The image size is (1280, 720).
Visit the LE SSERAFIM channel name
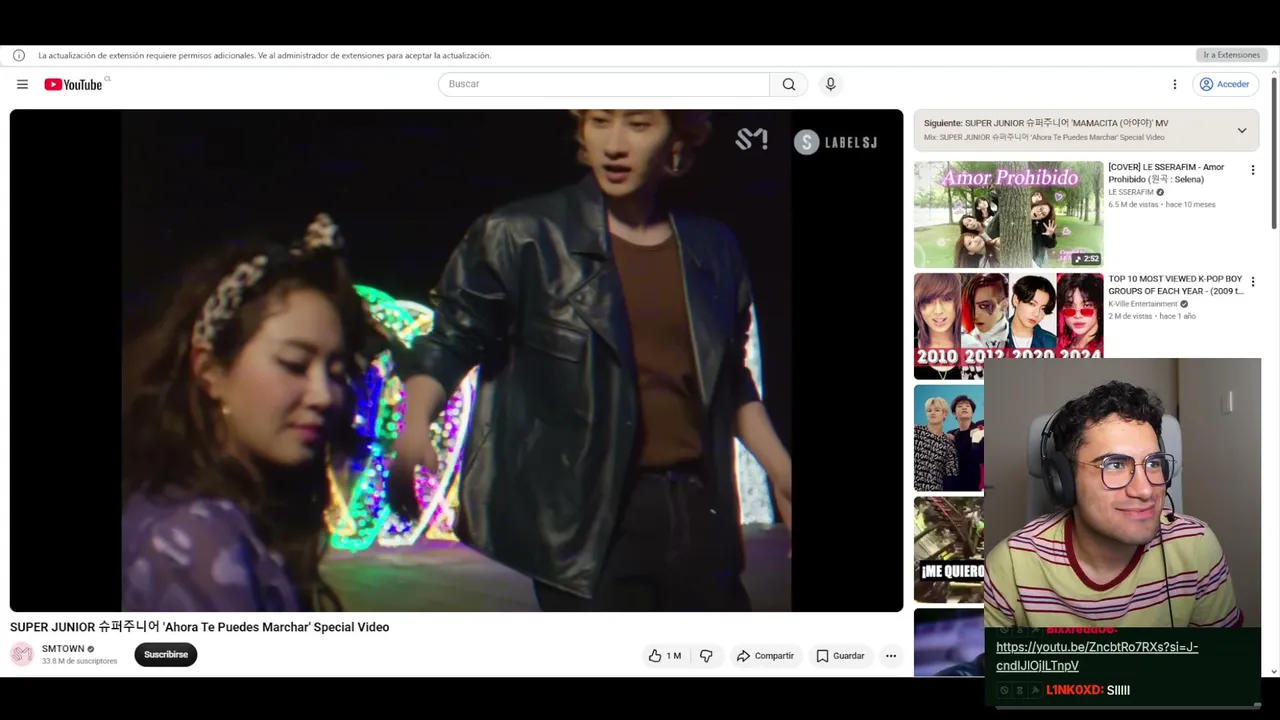pos(1131,192)
